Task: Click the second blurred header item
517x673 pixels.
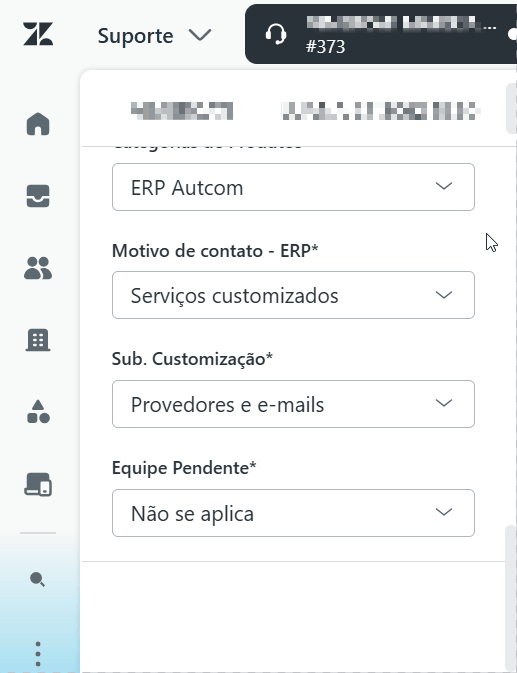Action: click(380, 111)
